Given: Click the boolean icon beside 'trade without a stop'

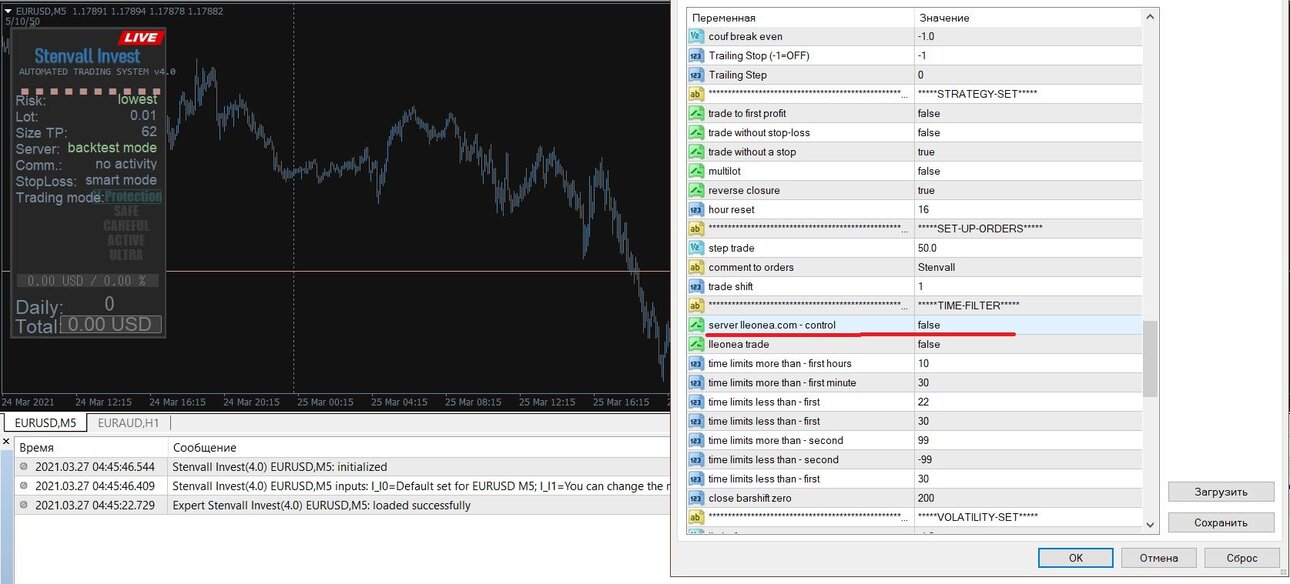Looking at the screenshot, I should click(697, 152).
